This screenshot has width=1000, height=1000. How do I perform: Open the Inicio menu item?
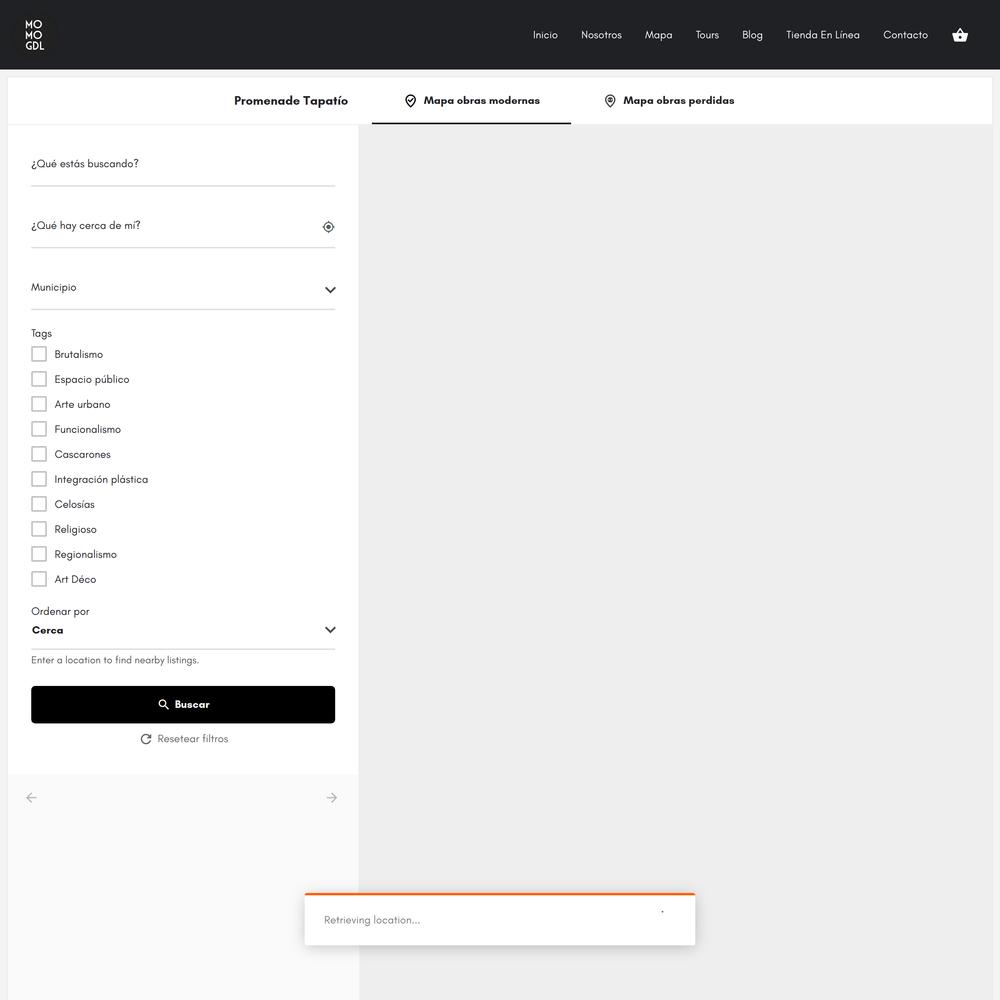click(x=545, y=35)
